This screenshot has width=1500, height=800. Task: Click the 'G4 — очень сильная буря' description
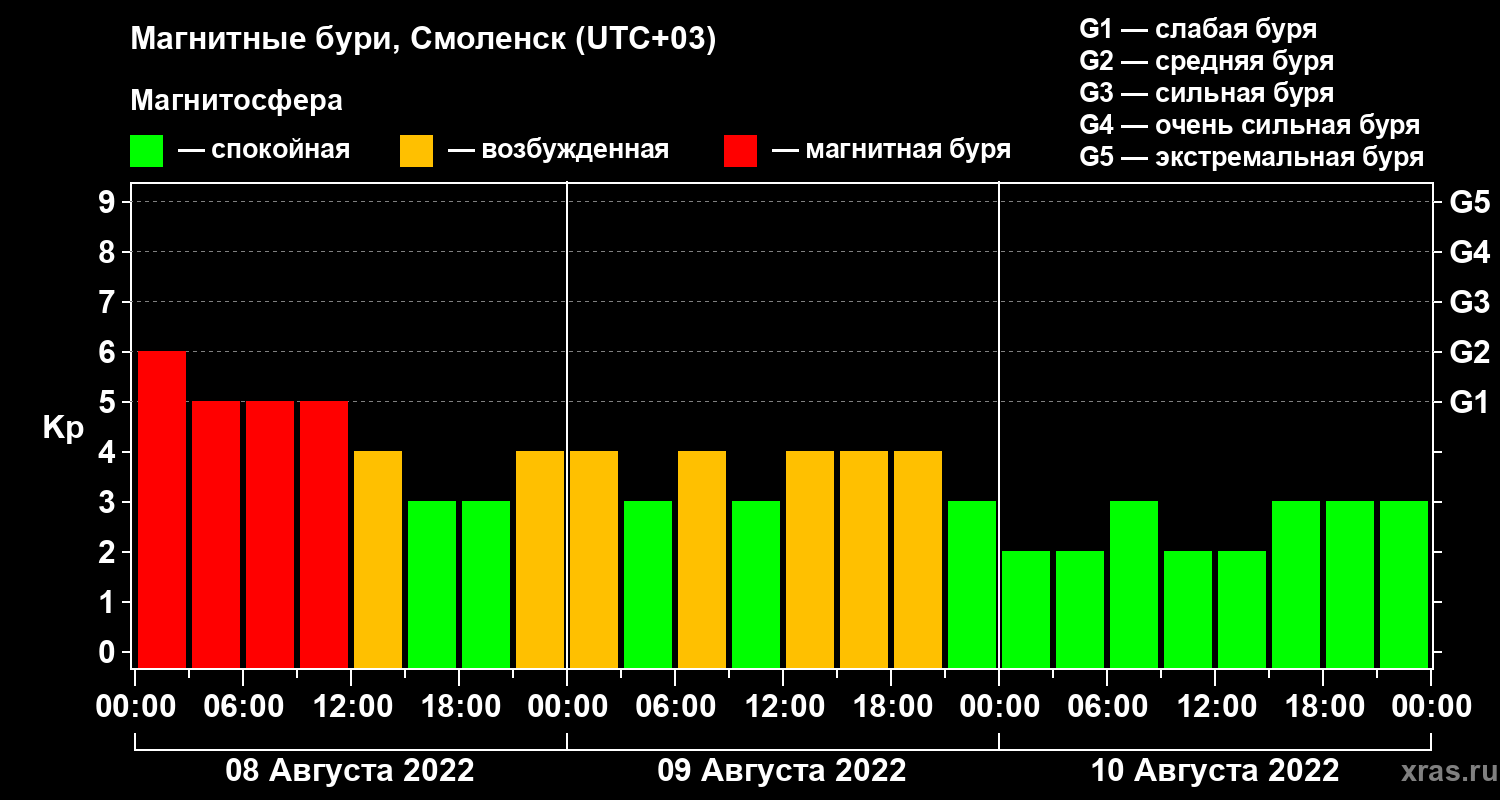1250,125
